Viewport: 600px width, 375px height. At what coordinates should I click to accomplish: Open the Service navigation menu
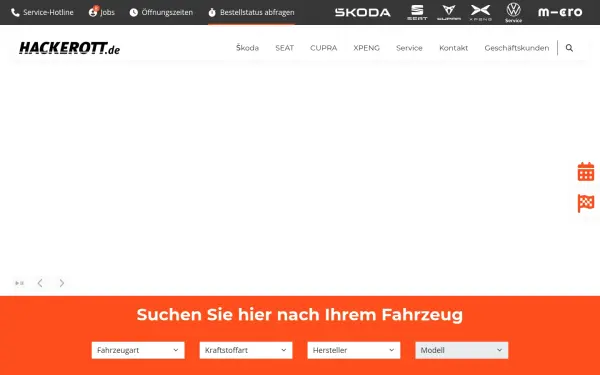[409, 48]
